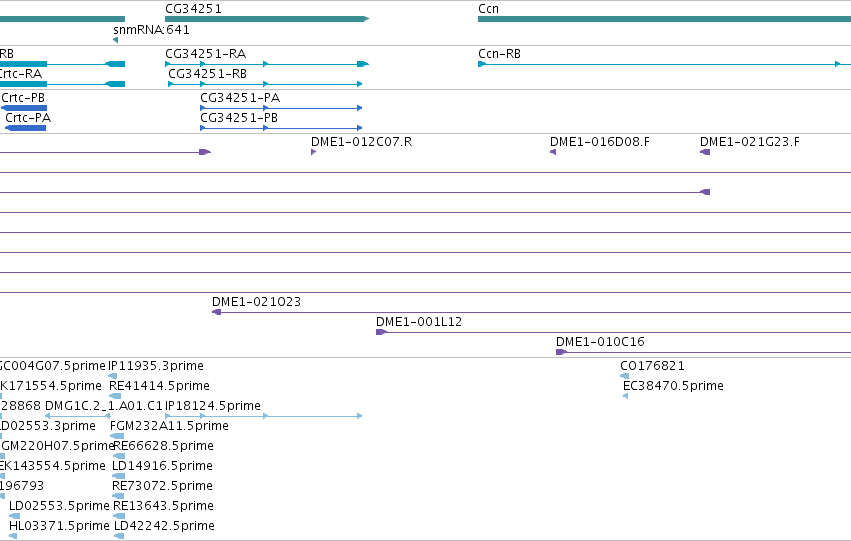851x541 pixels.
Task: Click the CG34251-PA protein feature
Action: coord(281,108)
